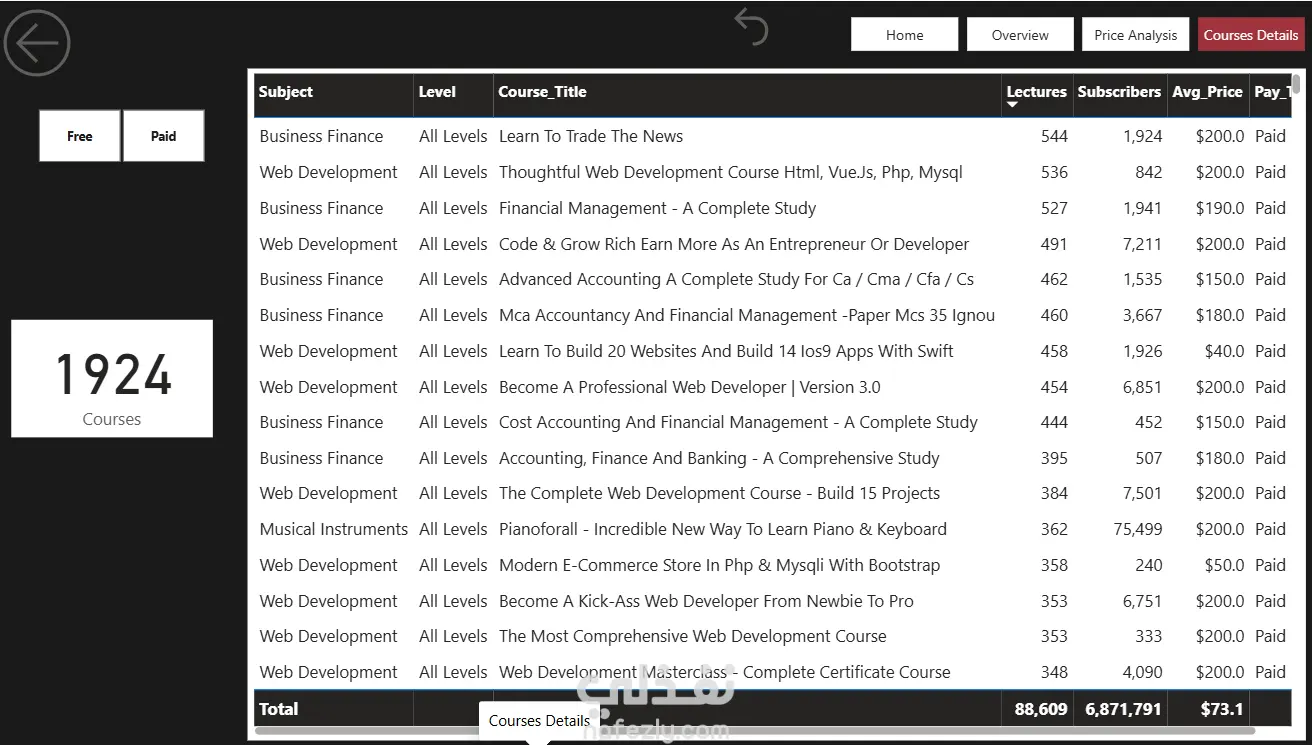This screenshot has height=745, width=1312.
Task: Go to Price Analysis page
Action: pos(1136,34)
